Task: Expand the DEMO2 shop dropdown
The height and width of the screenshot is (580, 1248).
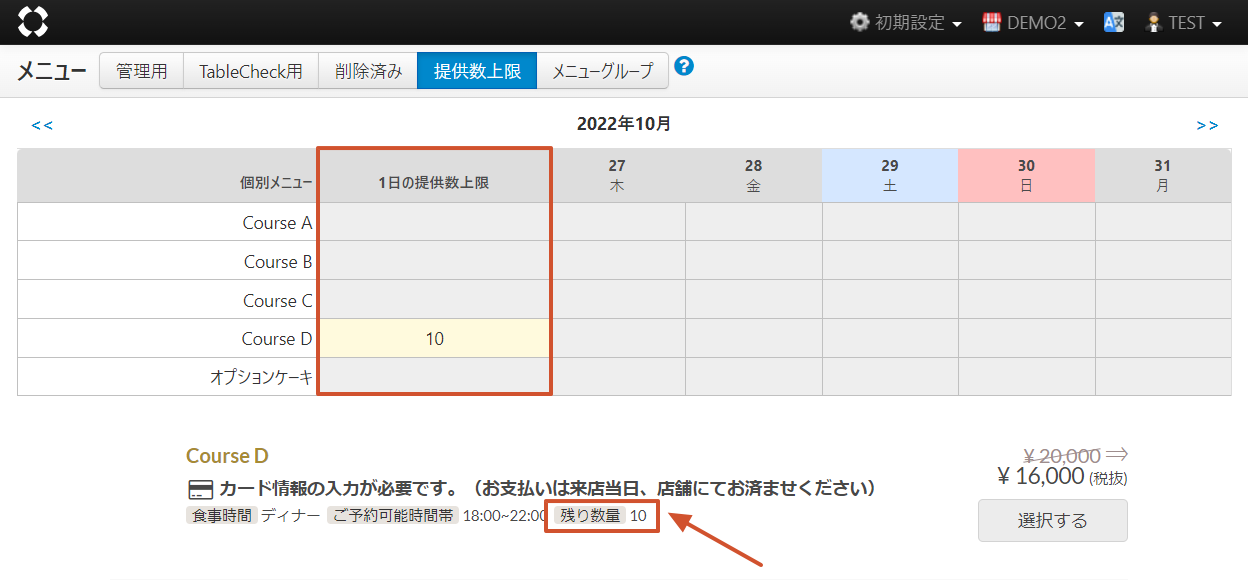Action: click(x=1033, y=22)
